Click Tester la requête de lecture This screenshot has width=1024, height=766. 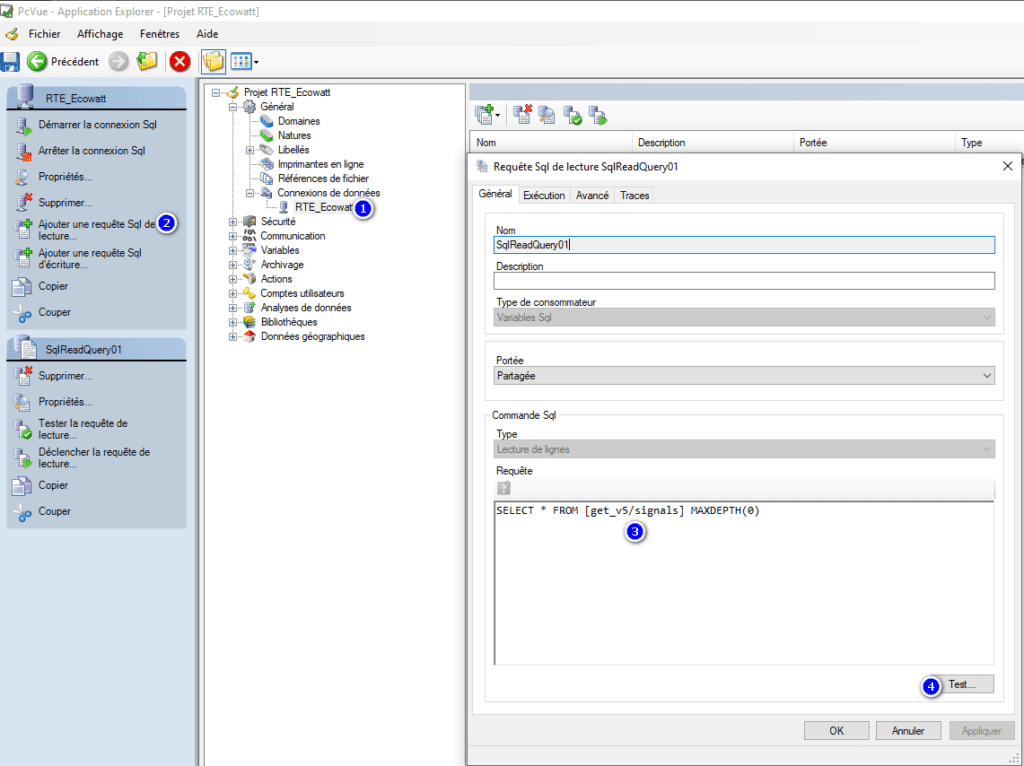[x=82, y=429]
